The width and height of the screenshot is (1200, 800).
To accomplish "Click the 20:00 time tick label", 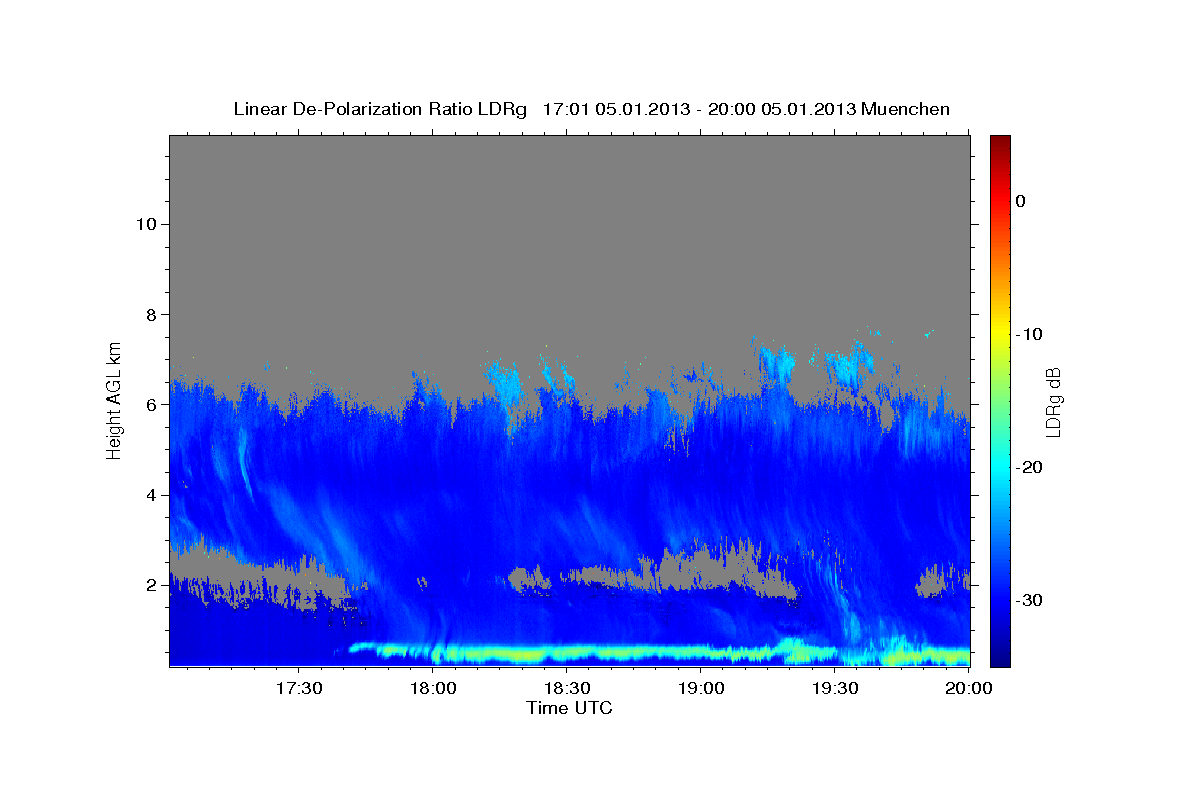I will (x=968, y=688).
